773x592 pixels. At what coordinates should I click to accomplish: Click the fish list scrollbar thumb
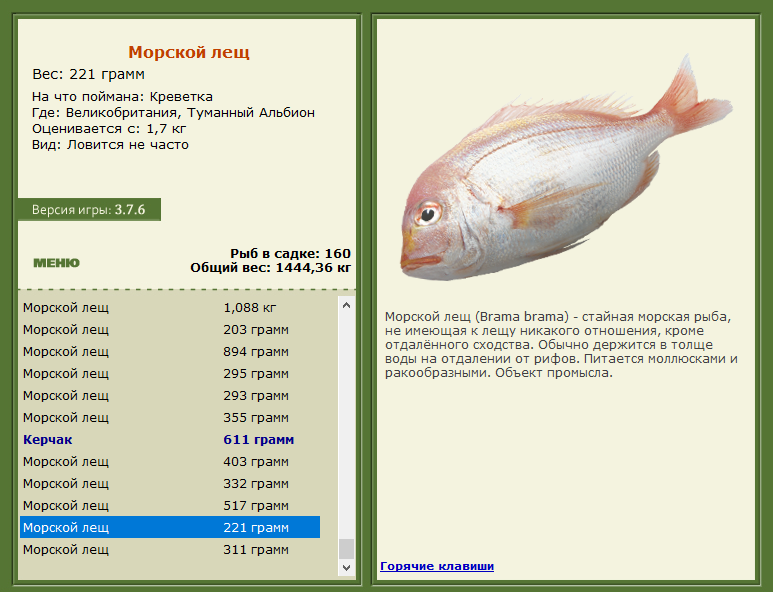[x=347, y=549]
